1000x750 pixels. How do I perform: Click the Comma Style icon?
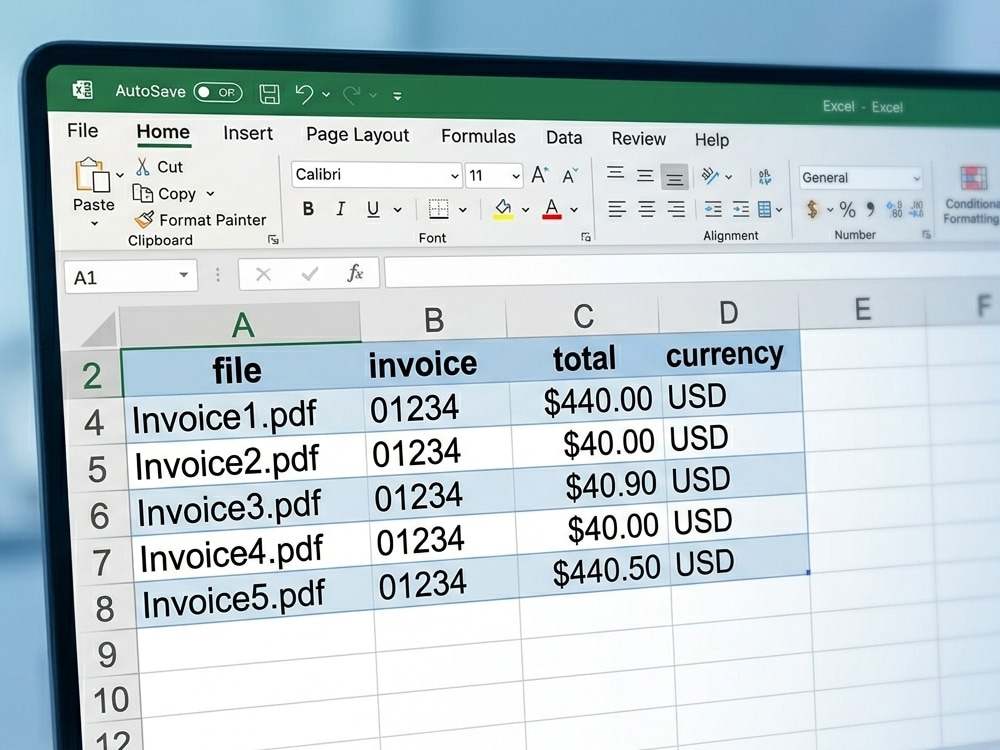(x=871, y=209)
